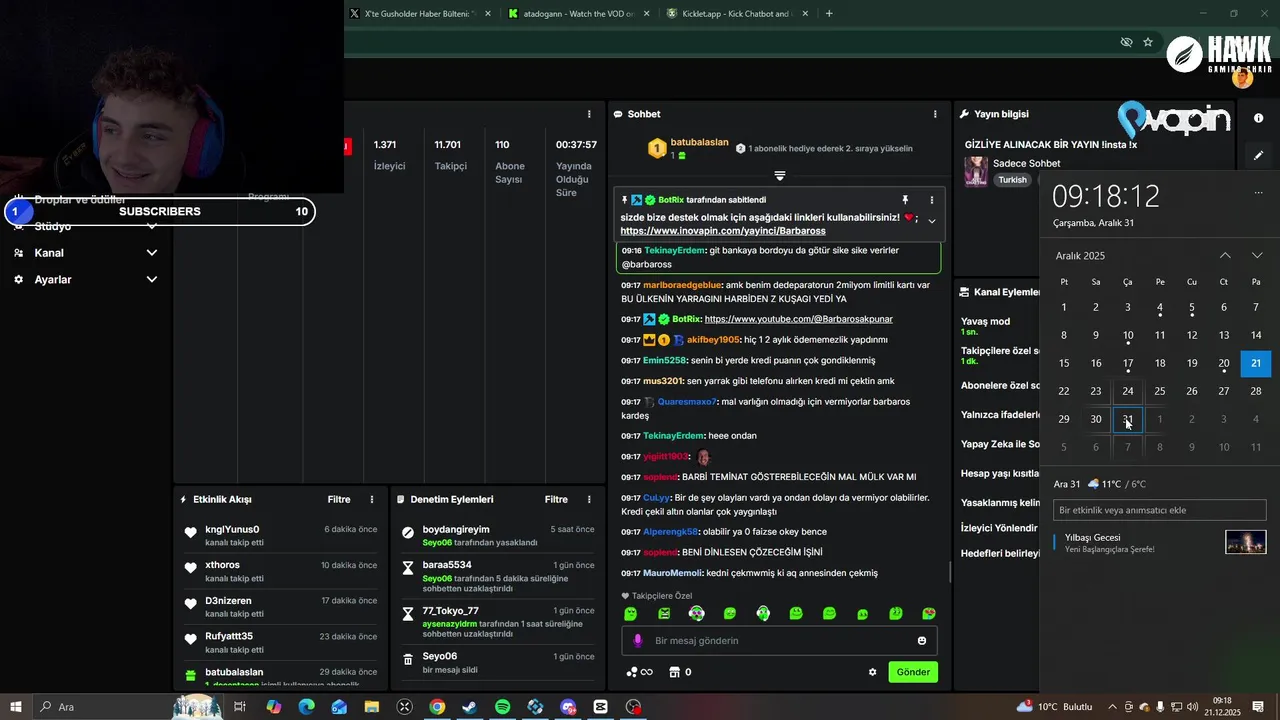Image resolution: width=1280 pixels, height=720 pixels.
Task: Click the info icon beside Yayın bilgisi
Action: click(x=1258, y=118)
